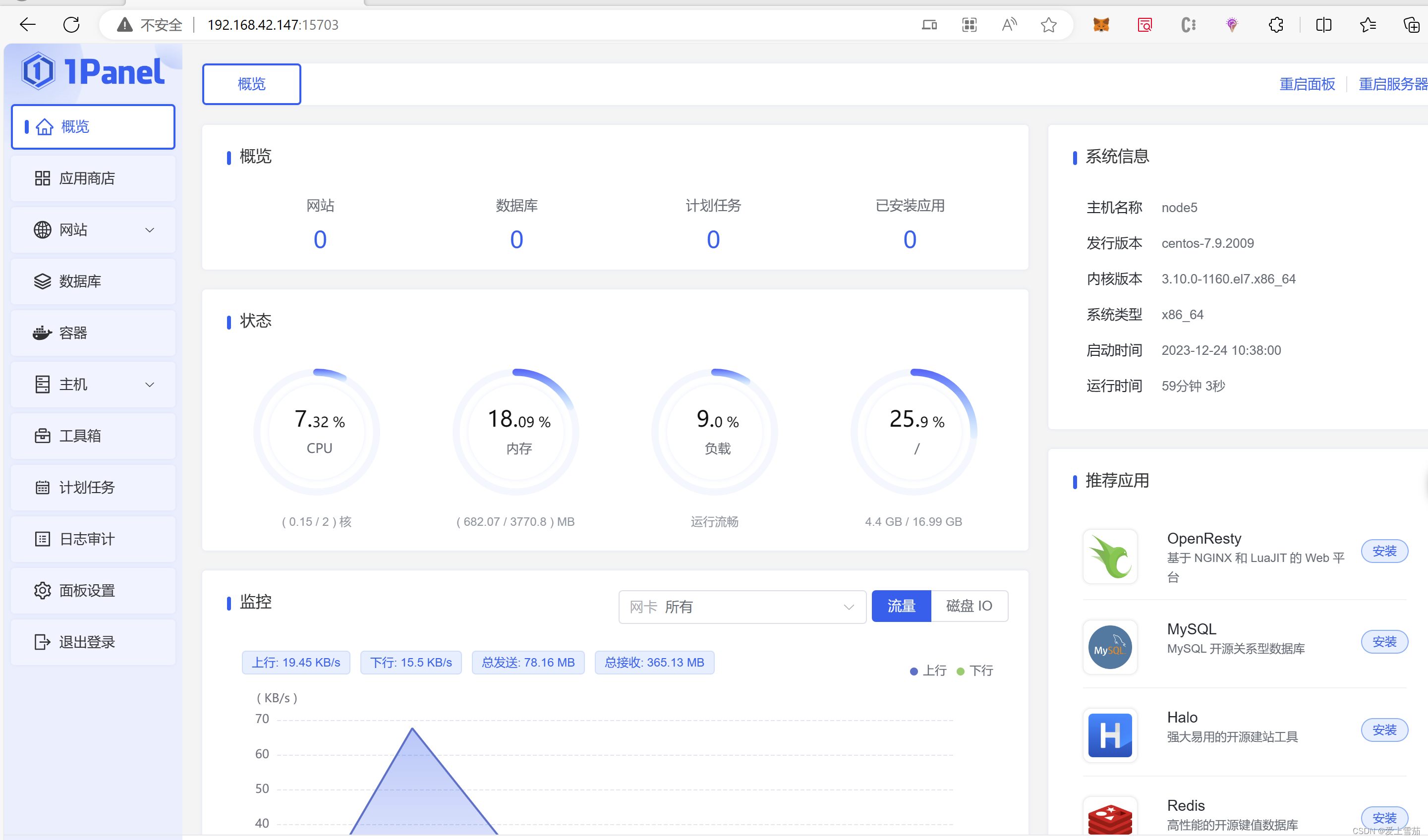The height and width of the screenshot is (840, 1428).
Task: Open the 应用商店 app store icon
Action: pos(42,178)
